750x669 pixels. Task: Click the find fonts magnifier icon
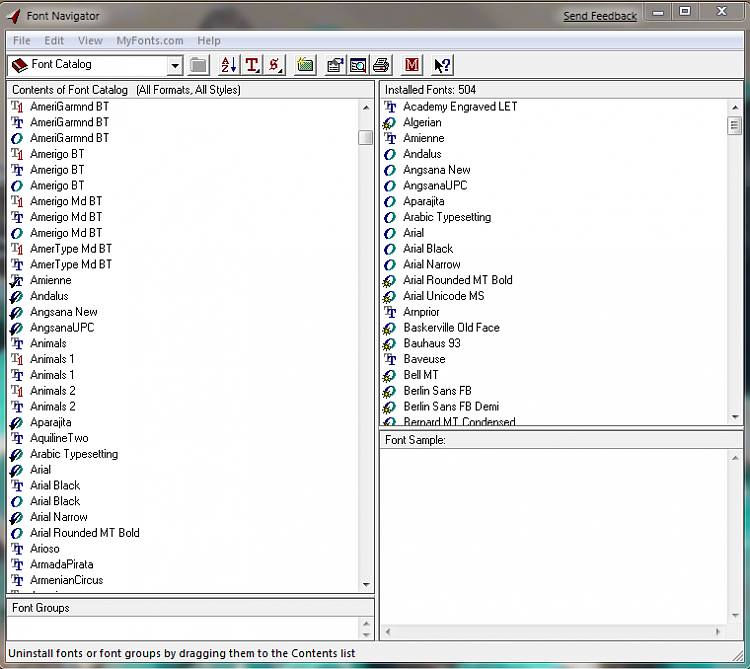pyautogui.click(x=358, y=65)
